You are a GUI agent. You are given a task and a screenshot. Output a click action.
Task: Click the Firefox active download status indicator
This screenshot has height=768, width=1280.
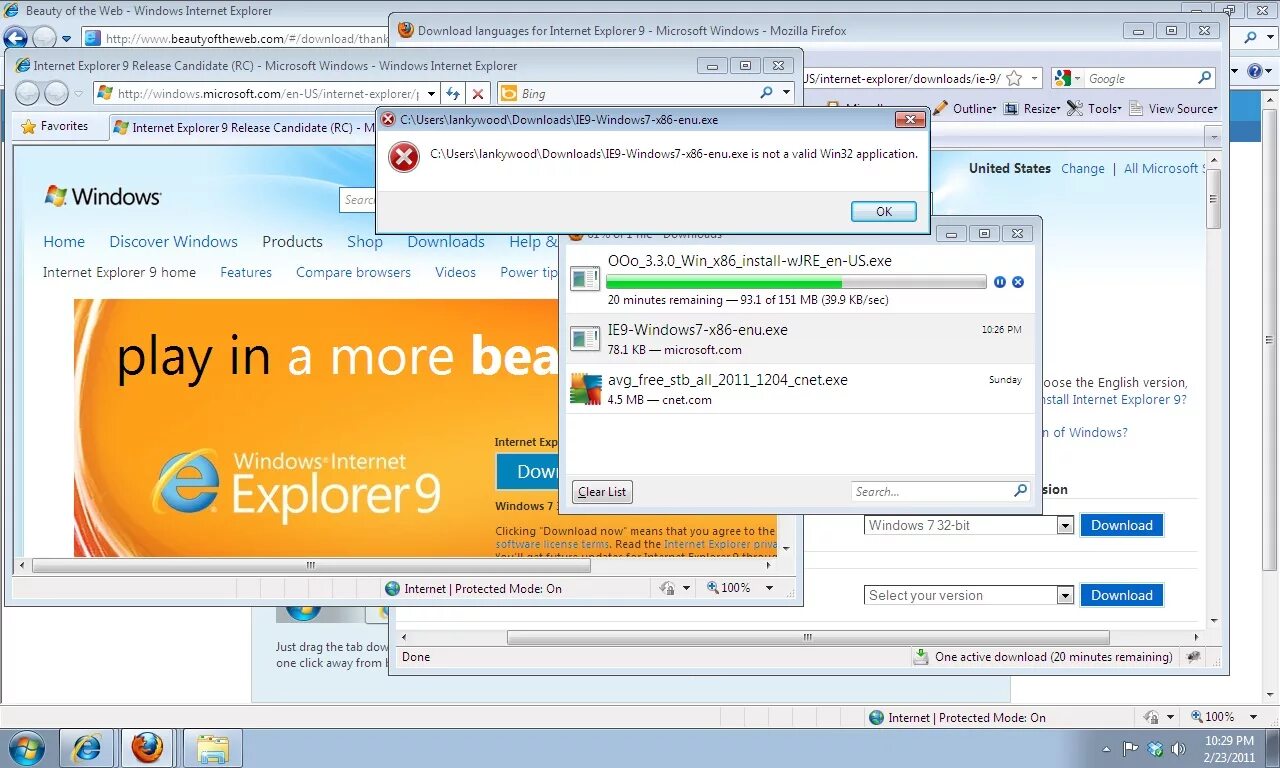tap(1043, 657)
